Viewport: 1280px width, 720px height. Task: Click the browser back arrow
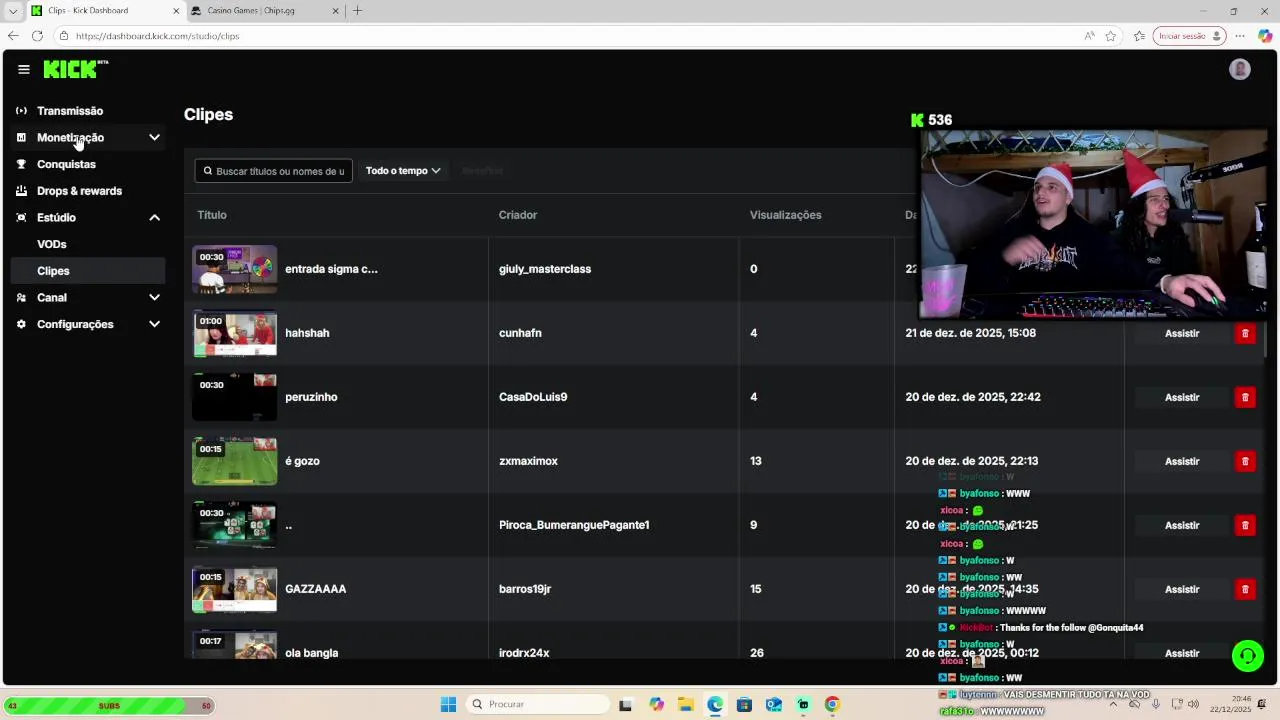coord(13,36)
